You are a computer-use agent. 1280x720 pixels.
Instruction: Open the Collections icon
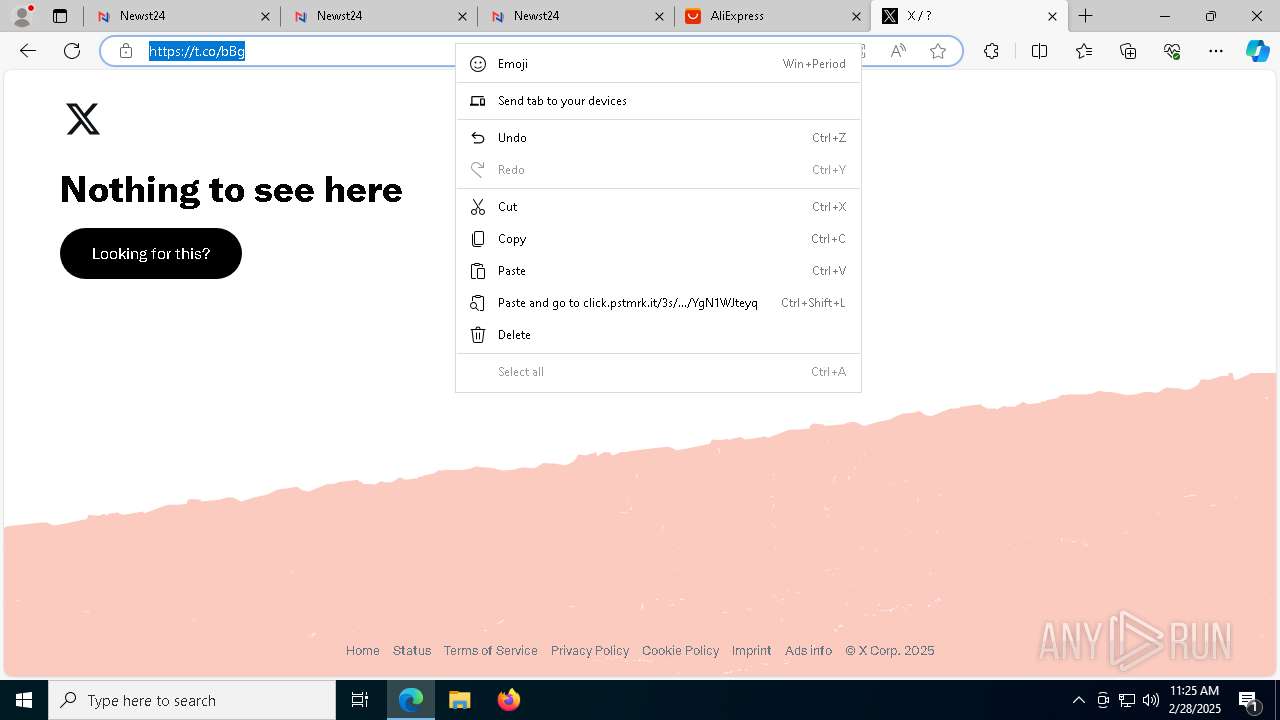click(x=1128, y=51)
